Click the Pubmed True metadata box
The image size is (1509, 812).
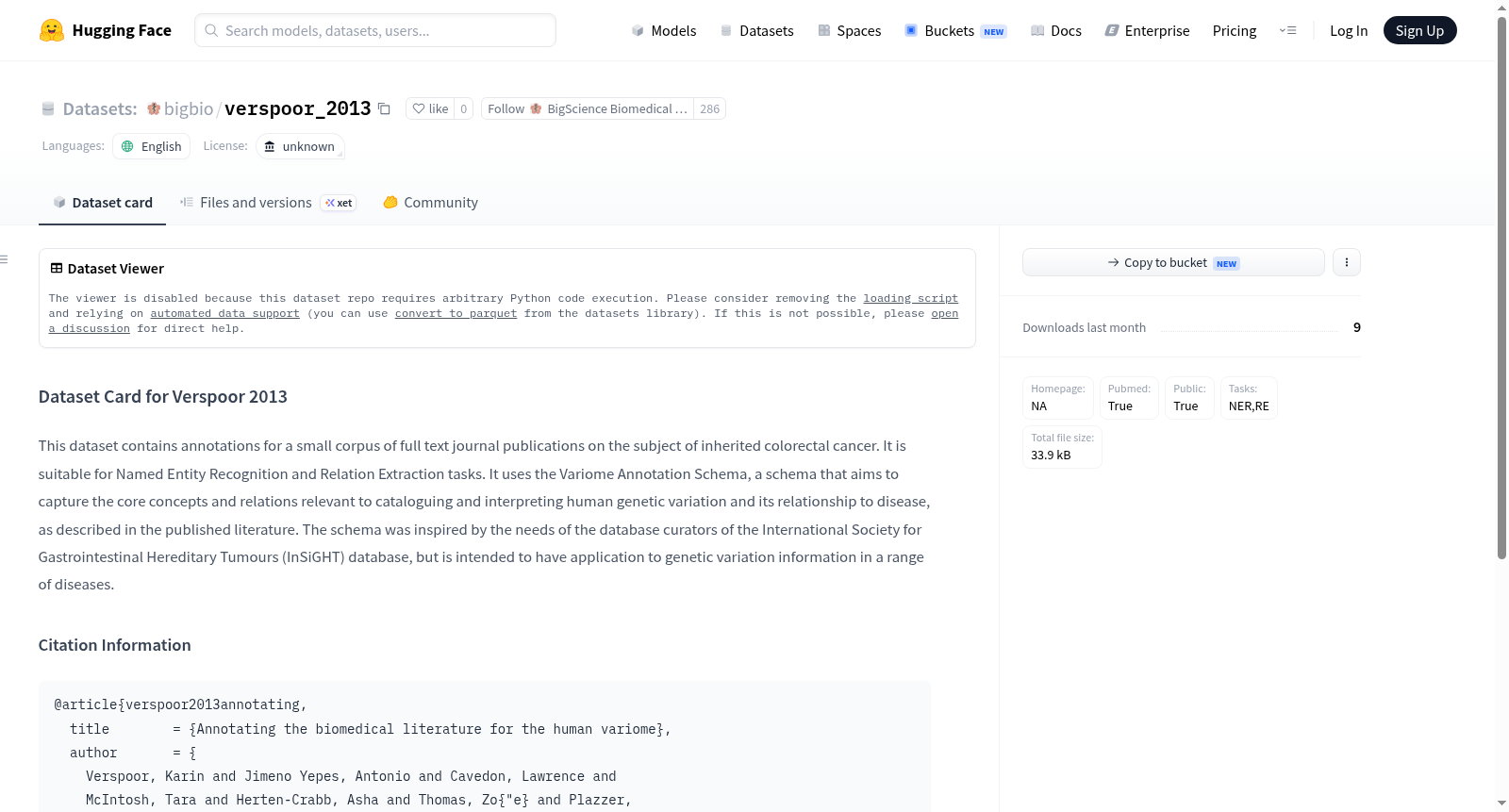pos(1129,398)
